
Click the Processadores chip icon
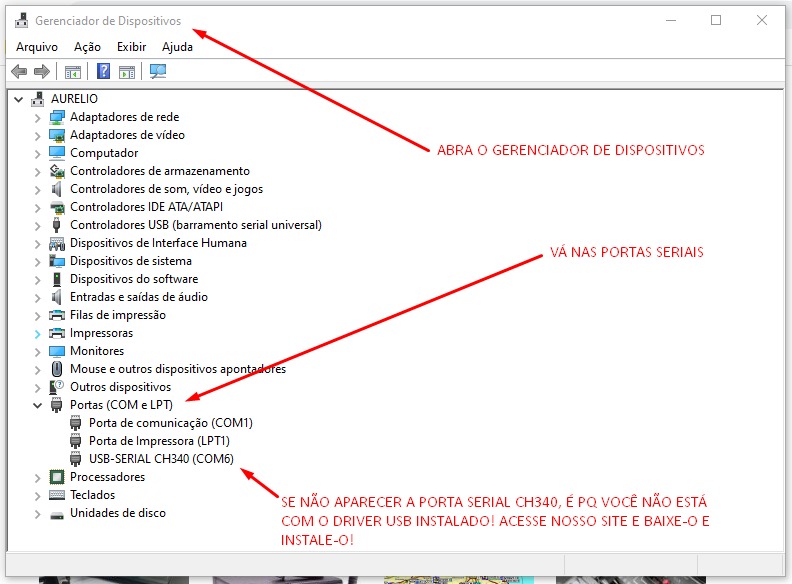click(x=57, y=477)
